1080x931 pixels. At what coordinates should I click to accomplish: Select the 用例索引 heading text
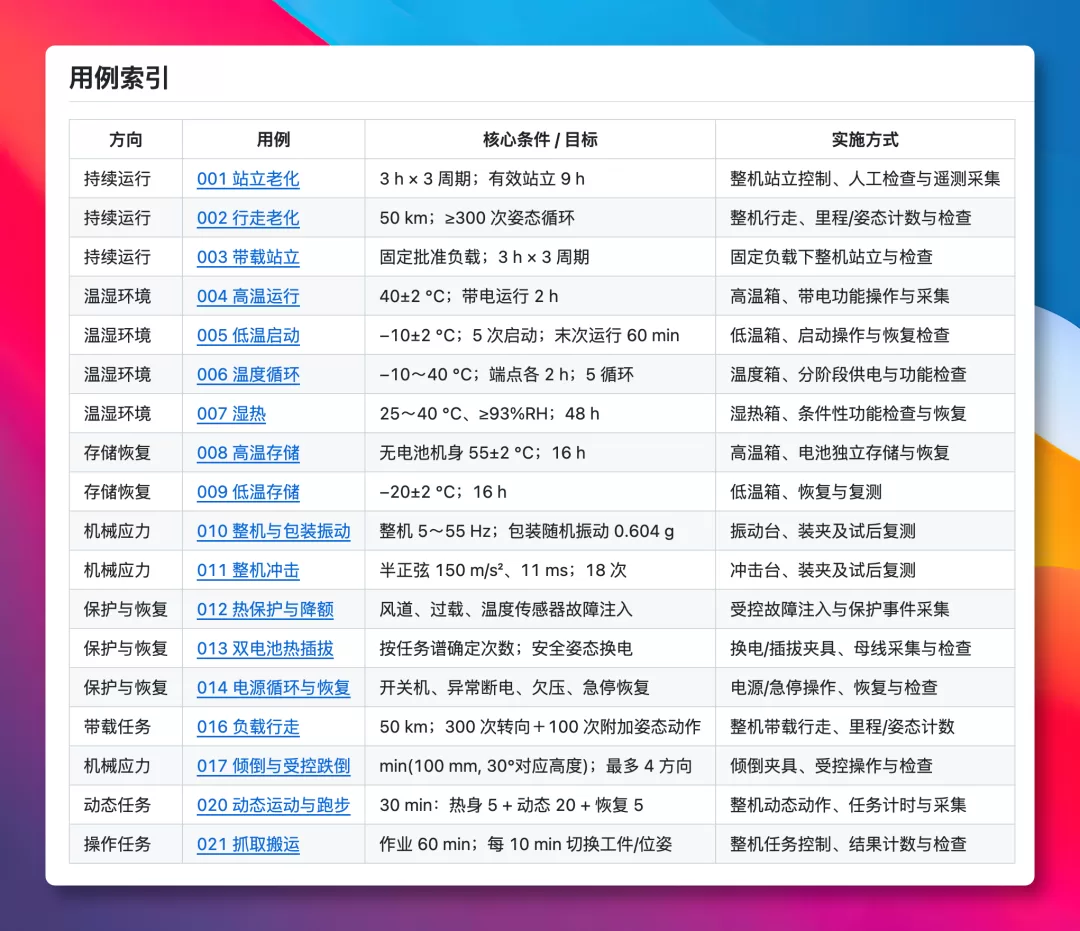(x=119, y=78)
